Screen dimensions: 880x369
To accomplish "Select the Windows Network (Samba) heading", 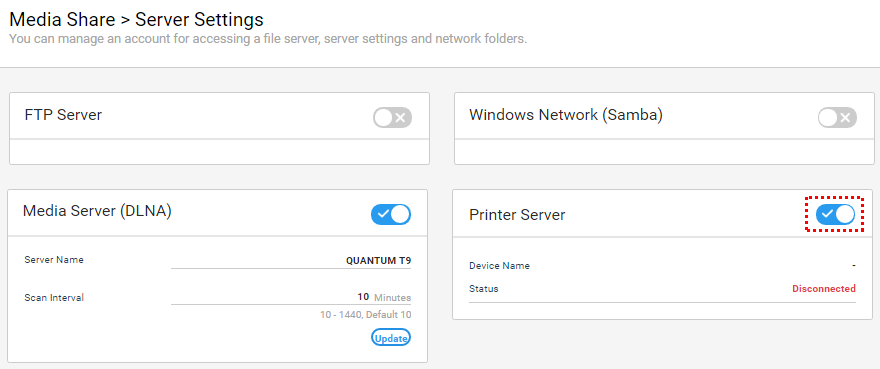I will click(566, 115).
